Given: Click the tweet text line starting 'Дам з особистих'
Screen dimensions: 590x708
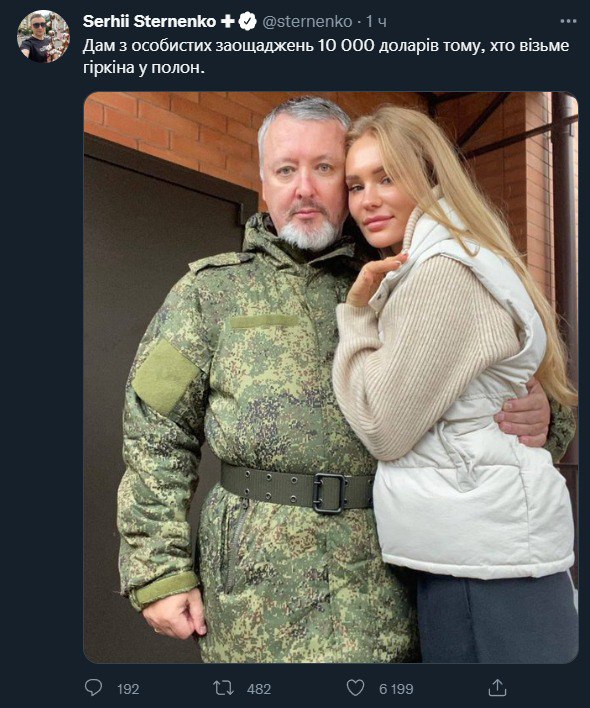Looking at the screenshot, I should point(326,46).
